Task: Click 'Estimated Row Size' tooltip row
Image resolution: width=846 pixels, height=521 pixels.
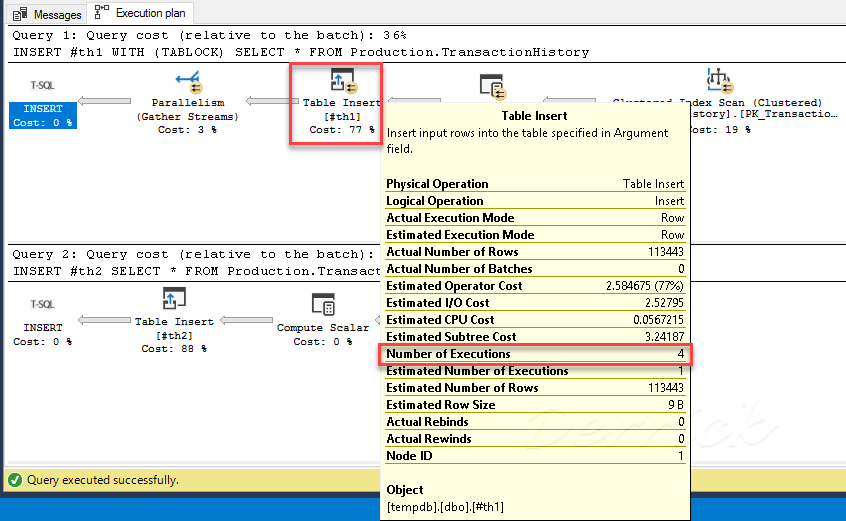Action: pyautogui.click(x=535, y=405)
